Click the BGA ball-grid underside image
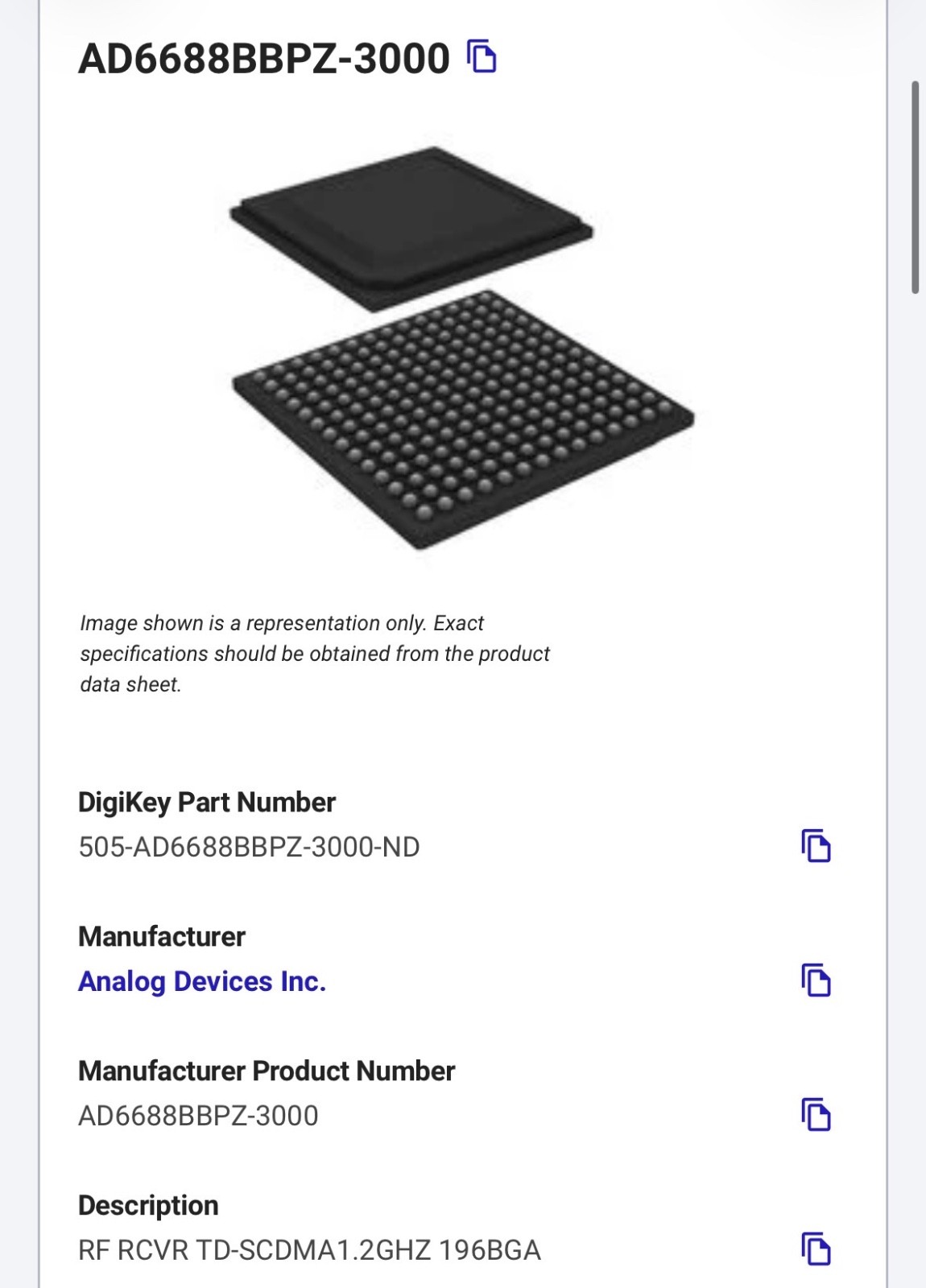This screenshot has width=926, height=1288. 463,420
